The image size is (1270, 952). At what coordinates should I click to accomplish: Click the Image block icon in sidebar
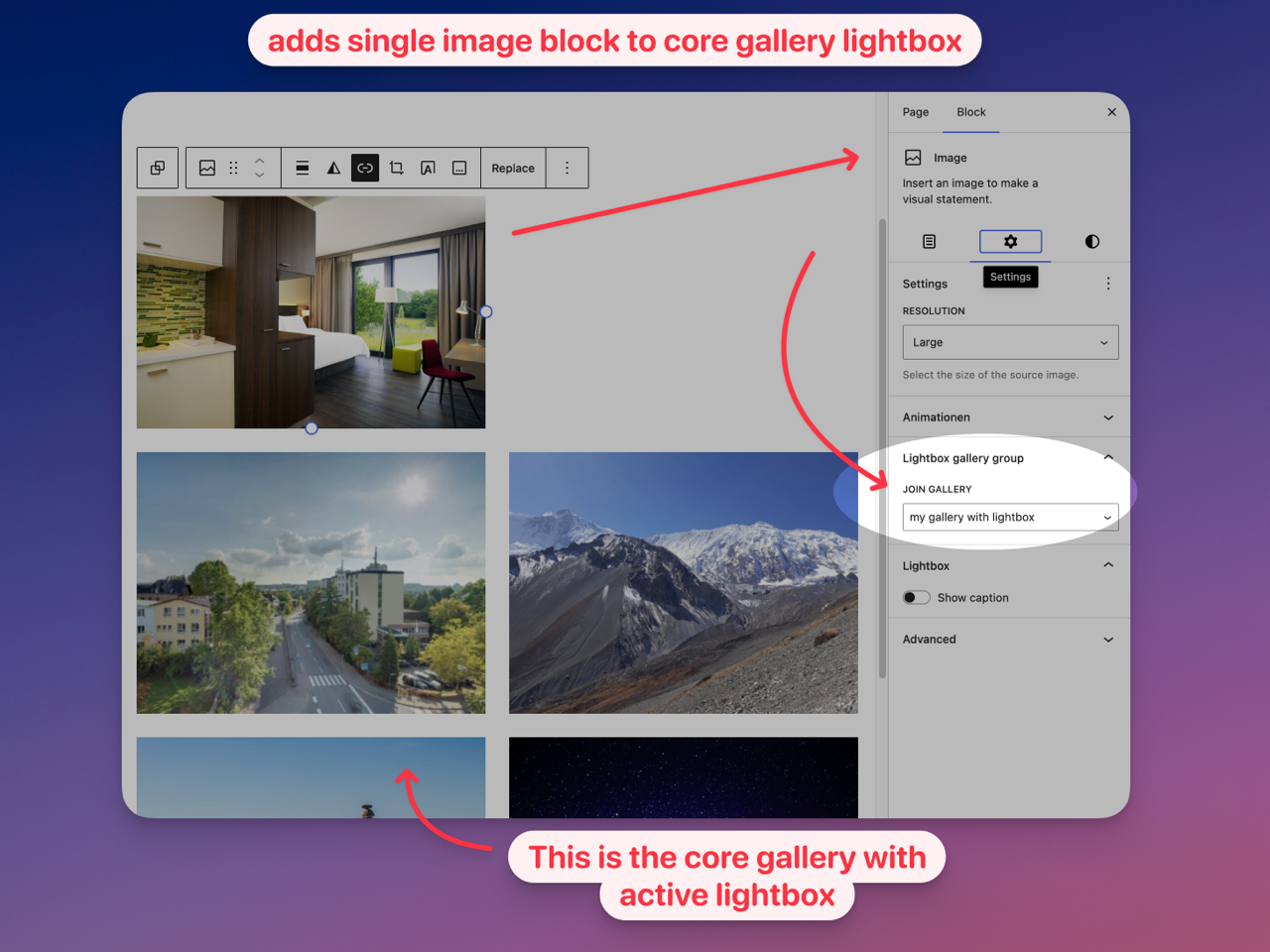pyautogui.click(x=913, y=158)
